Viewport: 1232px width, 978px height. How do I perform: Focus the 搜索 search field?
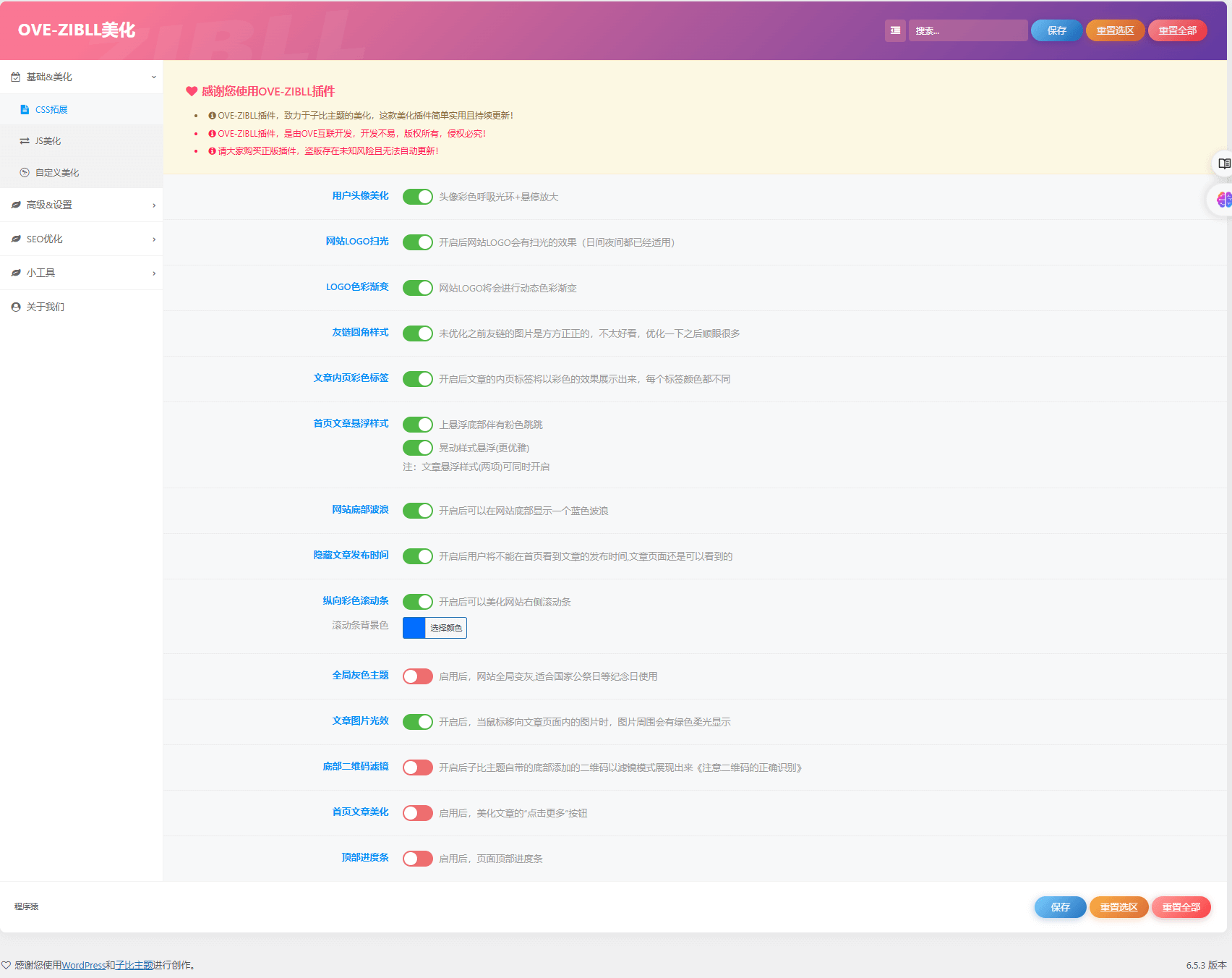coord(968,30)
